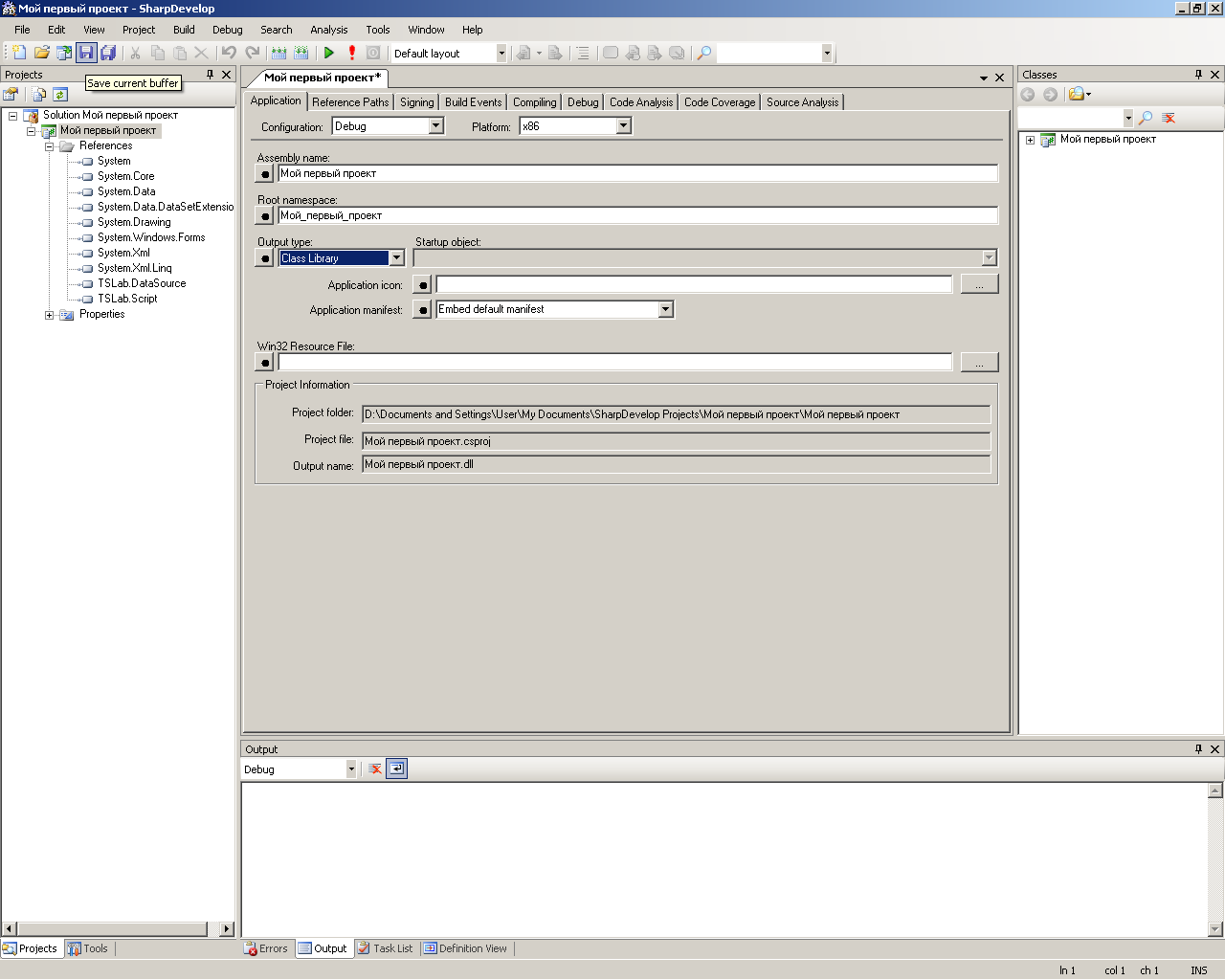Clear the Output window with the red X icon
Viewport: 1225px width, 980px height.
pos(375,769)
